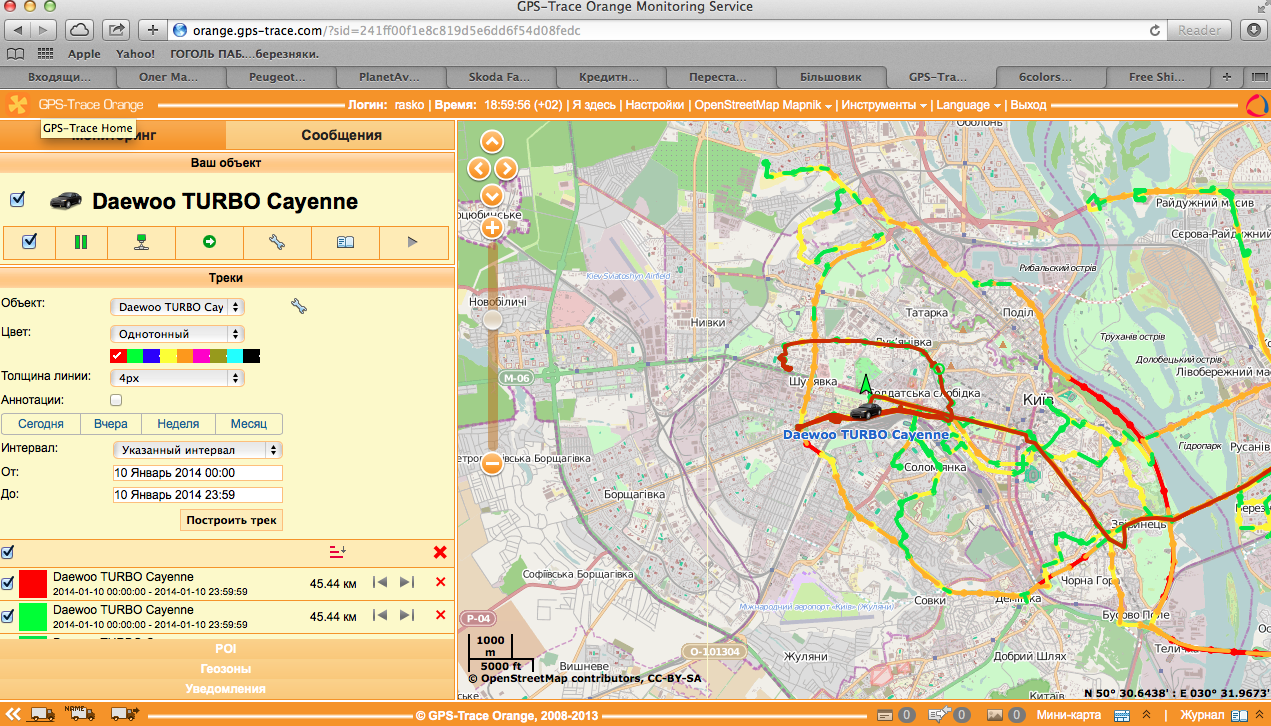Viewport: 1271px width, 726px height.
Task: Pick the magenta track color swatch
Action: click(201, 356)
